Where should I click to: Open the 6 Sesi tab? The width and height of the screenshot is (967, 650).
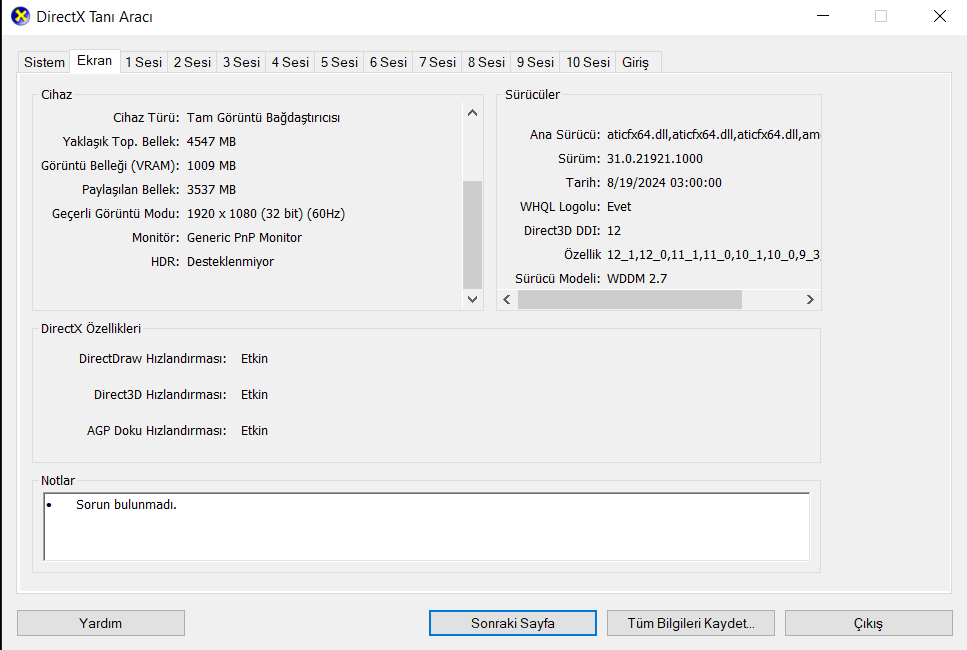click(389, 62)
